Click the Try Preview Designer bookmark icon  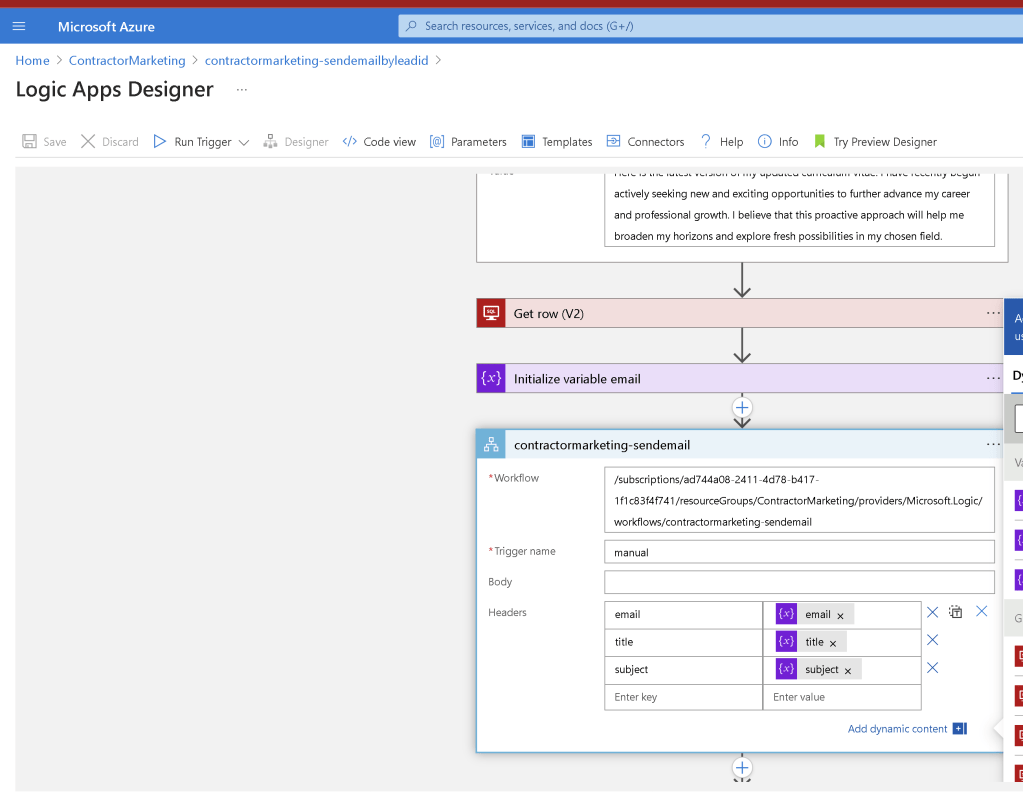[820, 142]
